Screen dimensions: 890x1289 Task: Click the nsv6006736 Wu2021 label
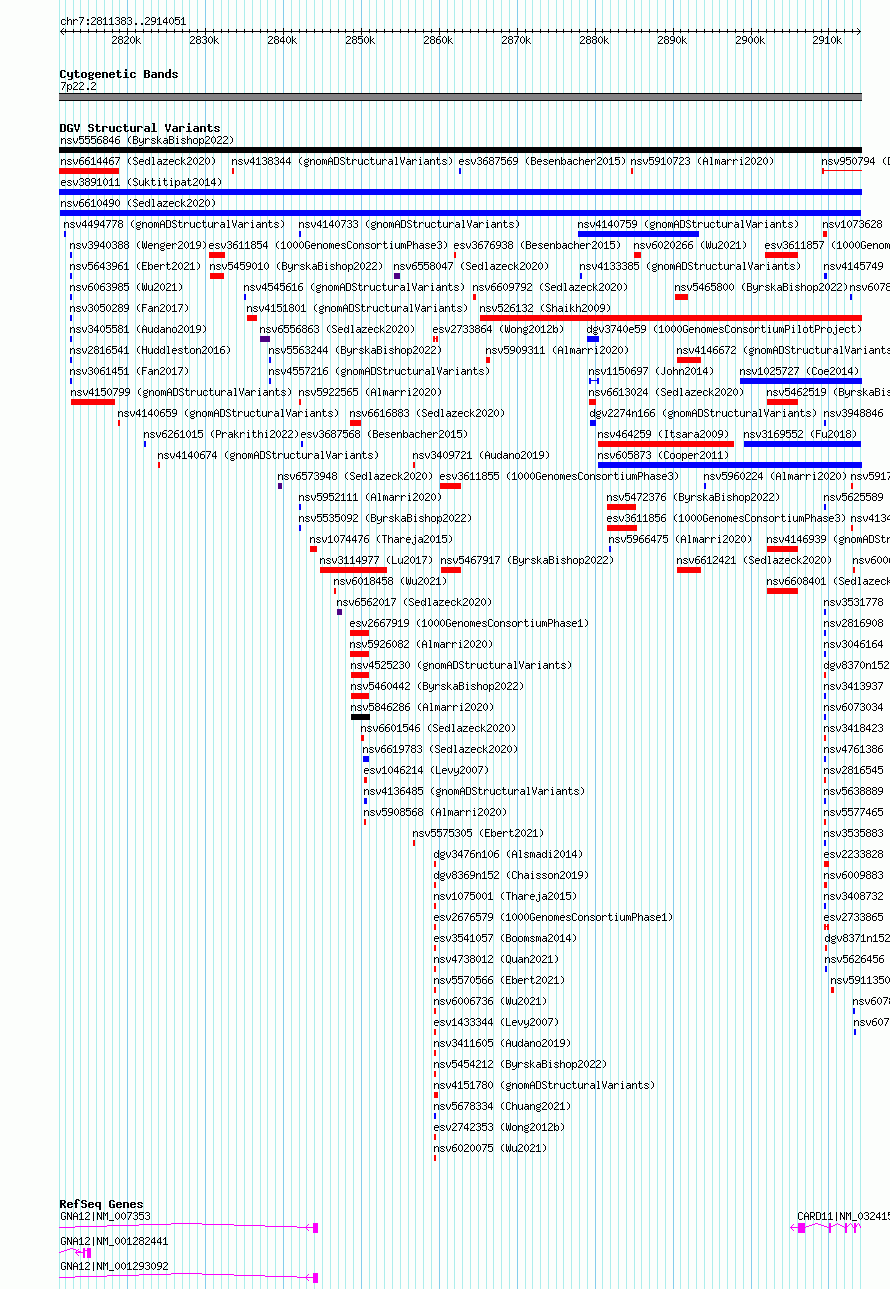coord(490,1001)
